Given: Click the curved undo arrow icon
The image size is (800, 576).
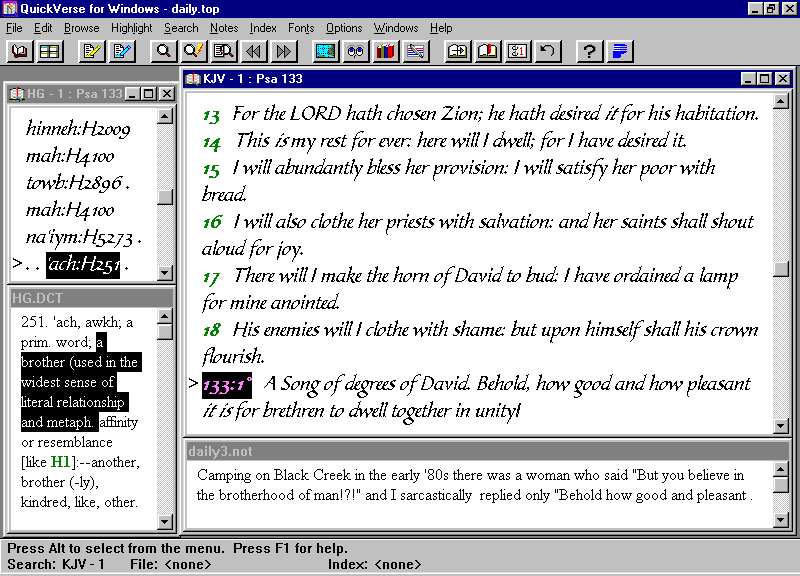Looking at the screenshot, I should (547, 51).
